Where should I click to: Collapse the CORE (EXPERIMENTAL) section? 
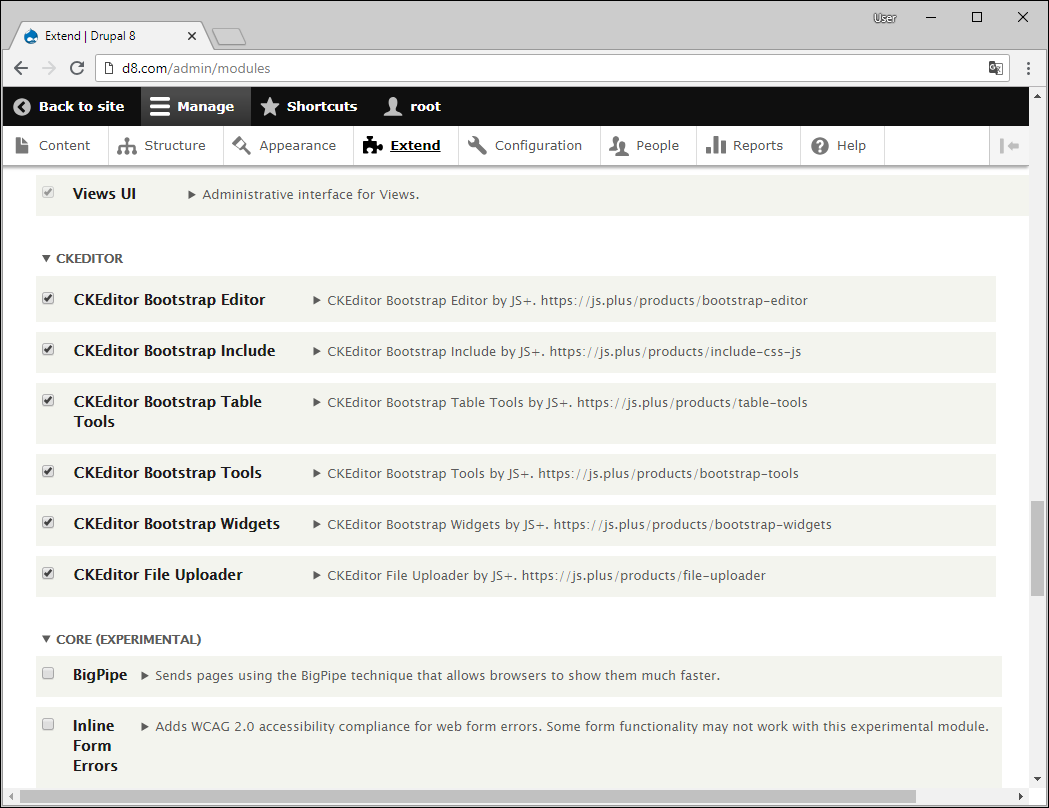[x=46, y=640]
